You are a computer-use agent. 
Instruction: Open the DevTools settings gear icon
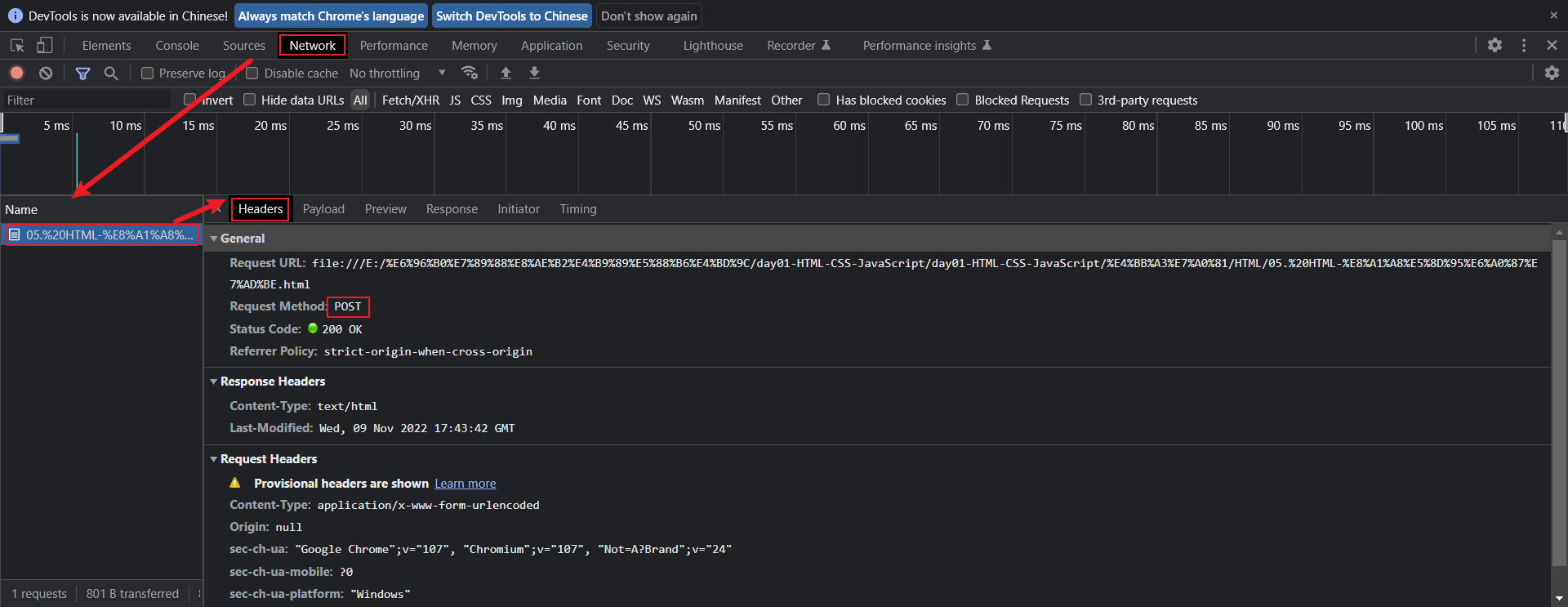[x=1494, y=46]
